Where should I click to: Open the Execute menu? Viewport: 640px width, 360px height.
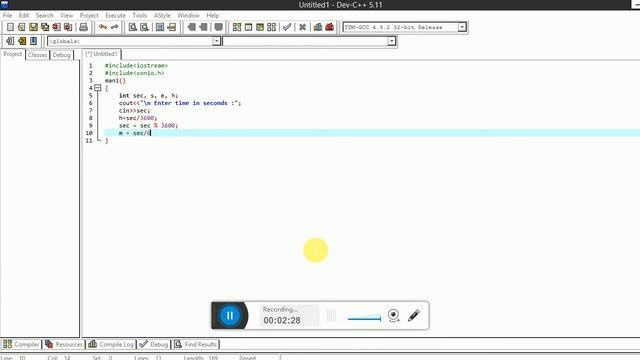click(x=116, y=16)
